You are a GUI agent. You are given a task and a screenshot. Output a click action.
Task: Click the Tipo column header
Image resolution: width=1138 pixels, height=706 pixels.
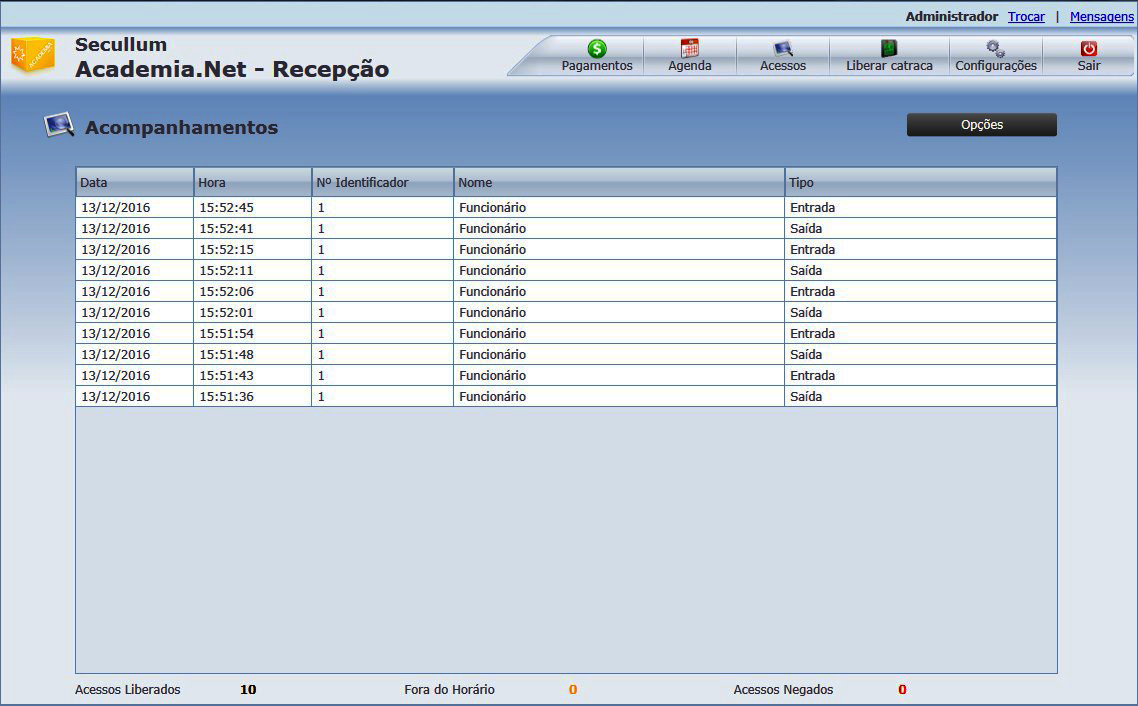(920, 183)
